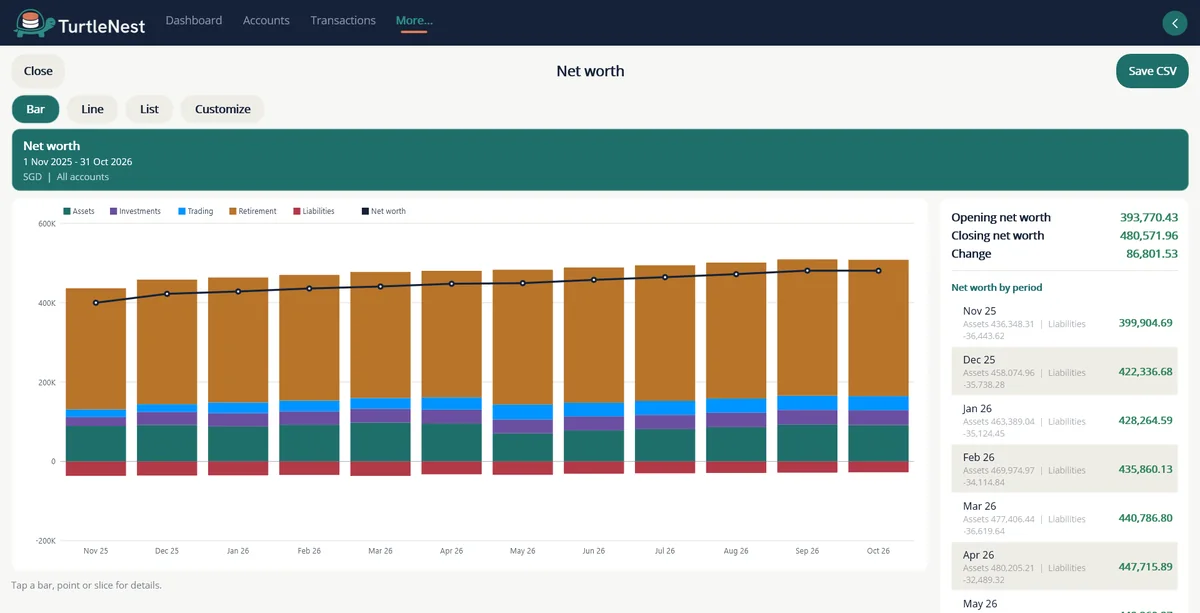Click the Dec 25 net worth line point
Image resolution: width=1200 pixels, height=613 pixels.
click(x=167, y=294)
